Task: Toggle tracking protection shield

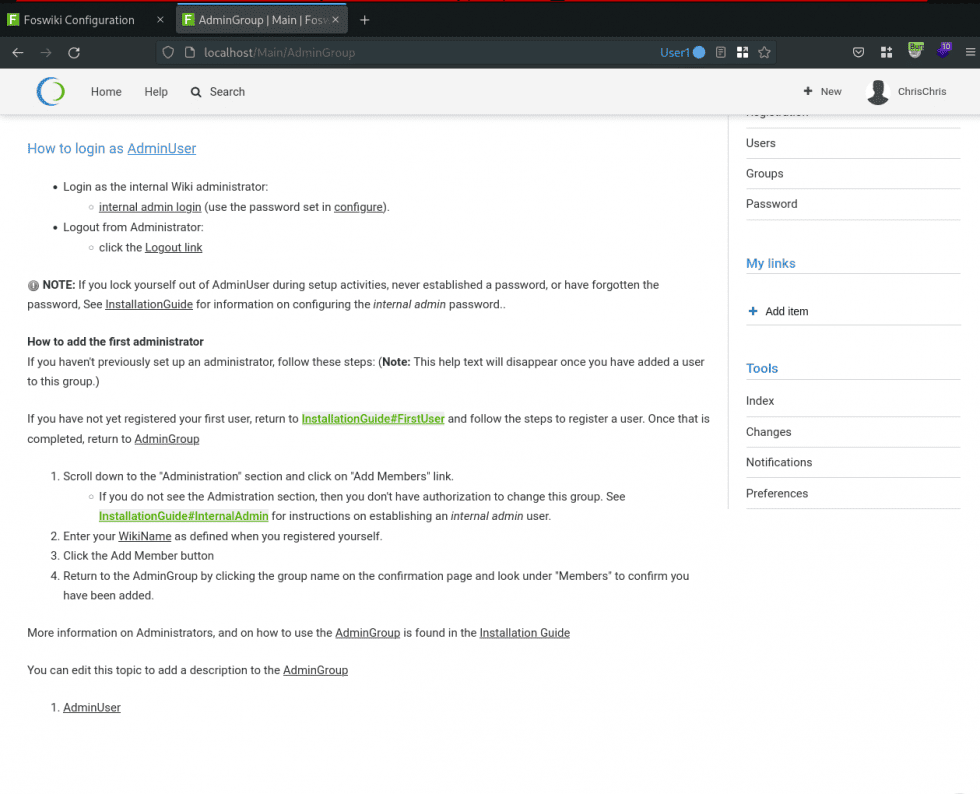Action: click(167, 52)
